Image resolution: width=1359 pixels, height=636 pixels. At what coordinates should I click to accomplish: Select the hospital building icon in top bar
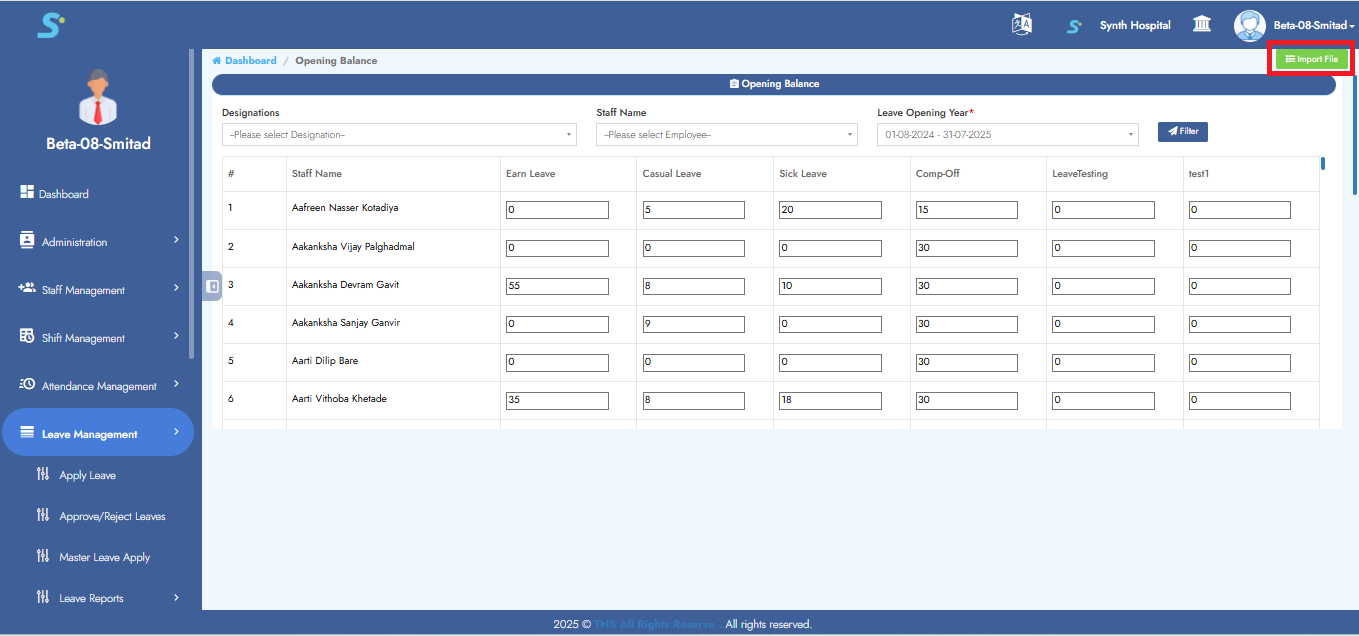(x=1201, y=24)
